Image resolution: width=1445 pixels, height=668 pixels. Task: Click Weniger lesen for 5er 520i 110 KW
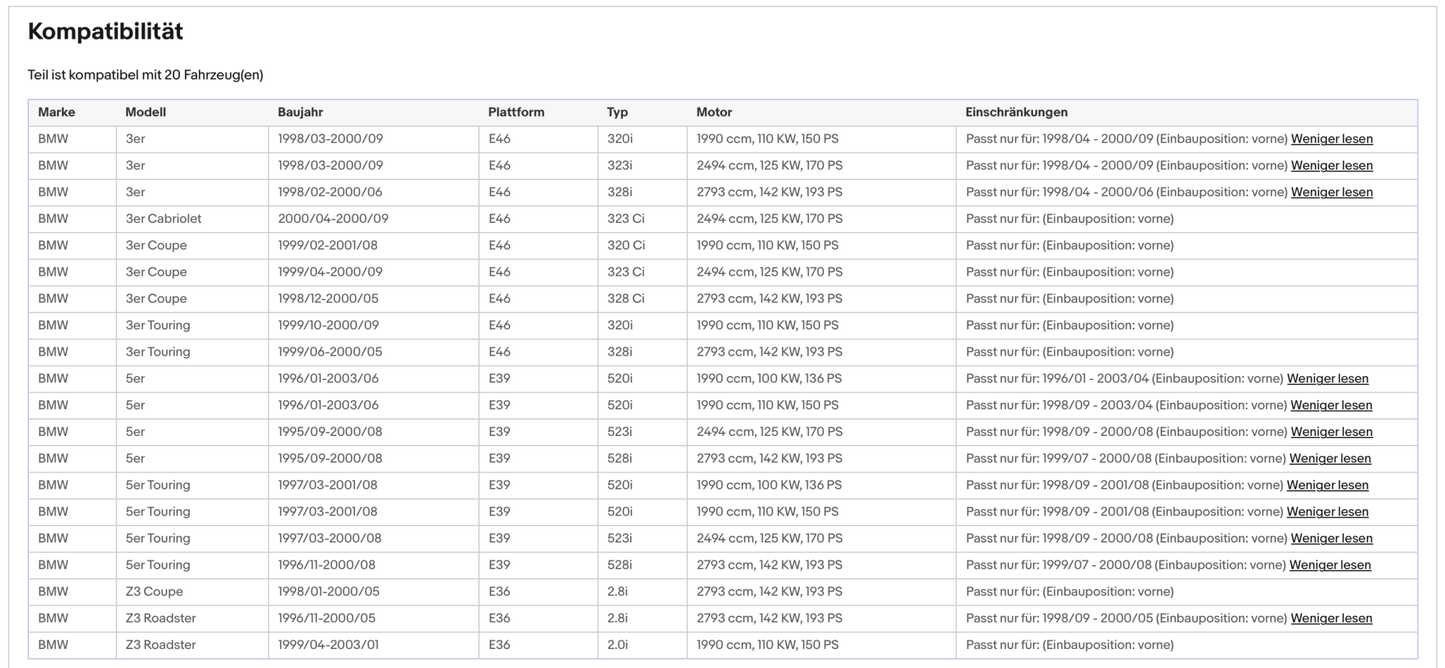(x=1331, y=405)
